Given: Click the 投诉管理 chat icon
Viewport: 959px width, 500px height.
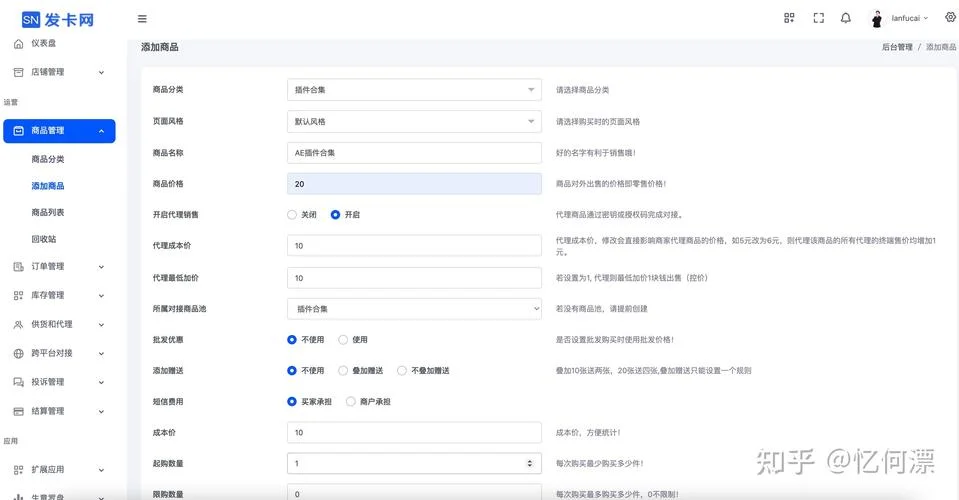Looking at the screenshot, I should pos(18,382).
